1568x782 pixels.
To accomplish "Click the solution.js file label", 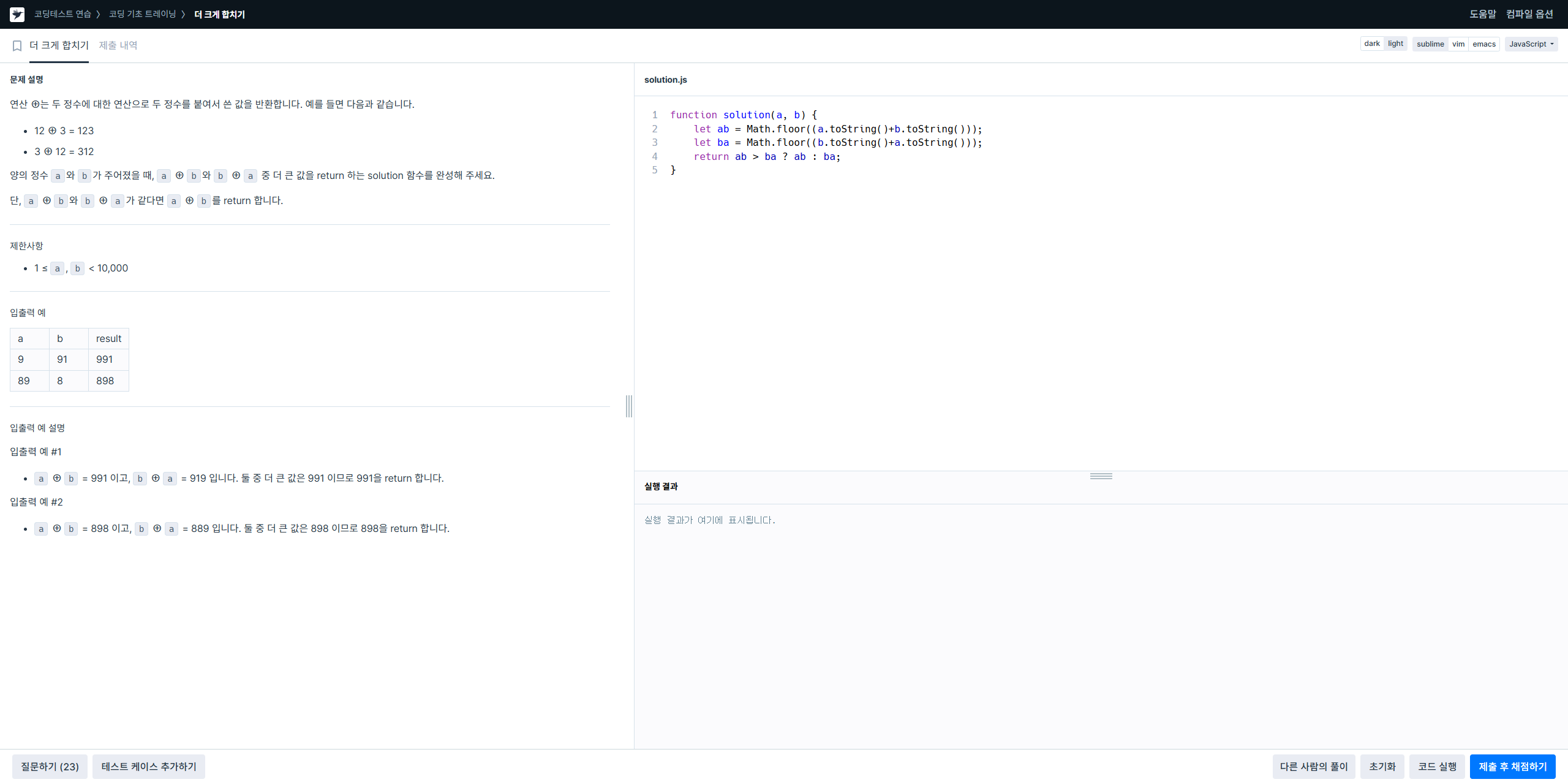I will tap(665, 80).
